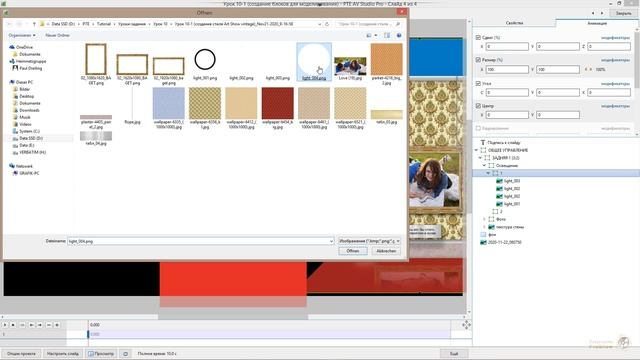Collapse the ОБЩЕЕ УПРАВЛЕНИЕ tree node
This screenshot has width=640, height=360.
(x=476, y=150)
